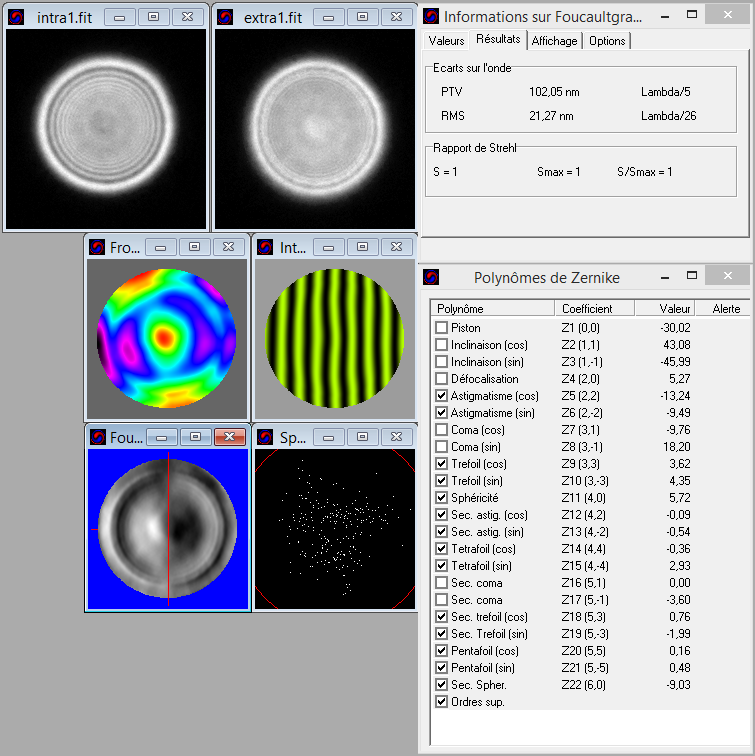Click the green fringe interferogram image
Screen dimensions: 755x756
click(x=335, y=338)
